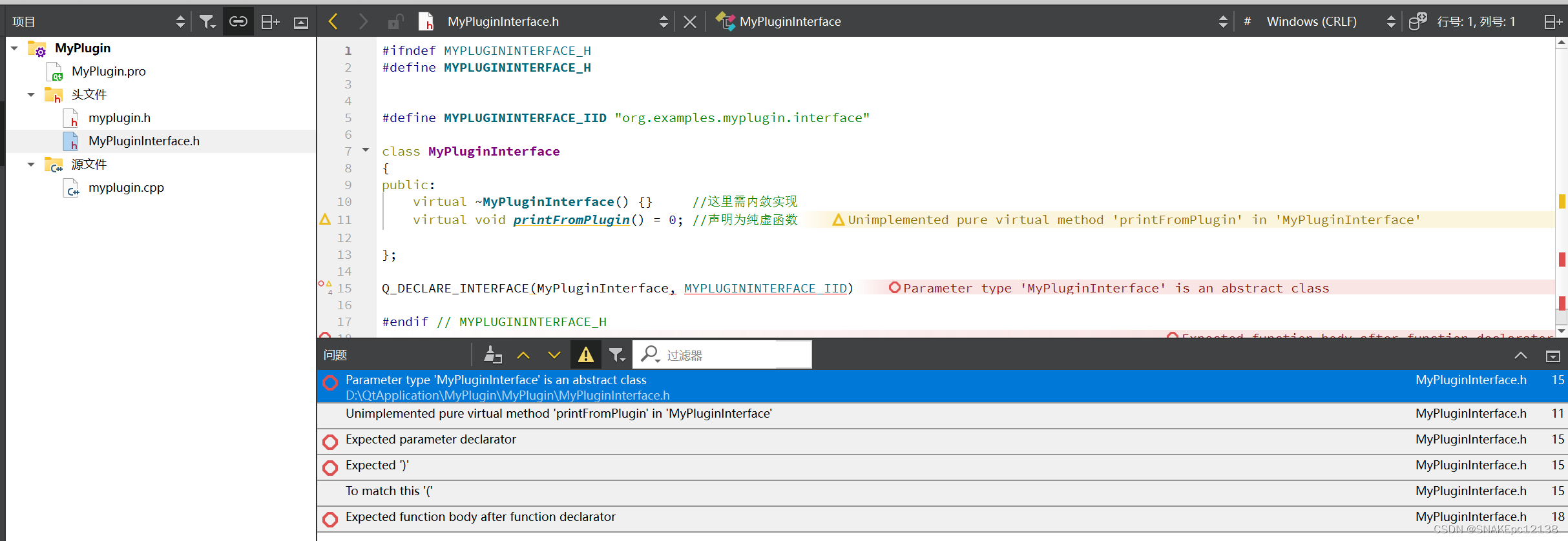Viewport: 1568px width, 541px height.
Task: Open the Windows (CRLF) line ending dropdown
Action: click(x=1390, y=22)
